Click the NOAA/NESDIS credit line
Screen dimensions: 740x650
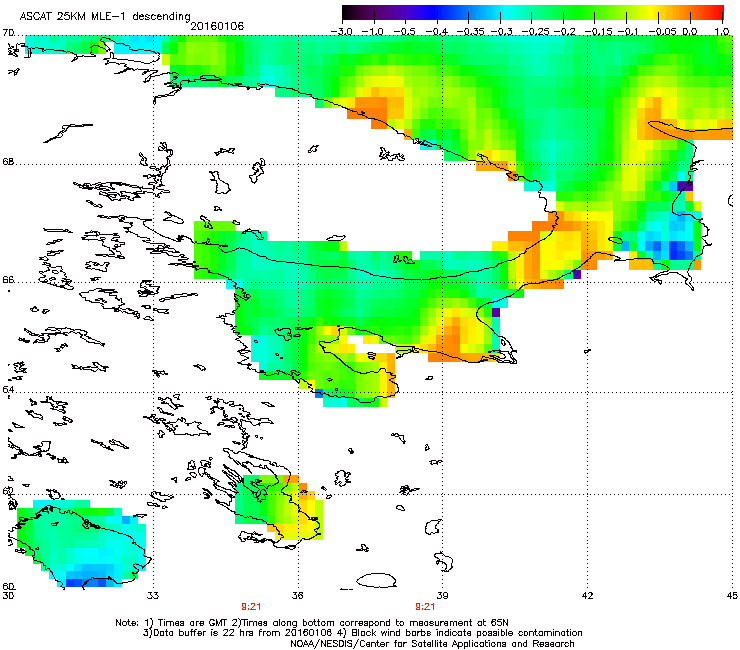coord(432,644)
